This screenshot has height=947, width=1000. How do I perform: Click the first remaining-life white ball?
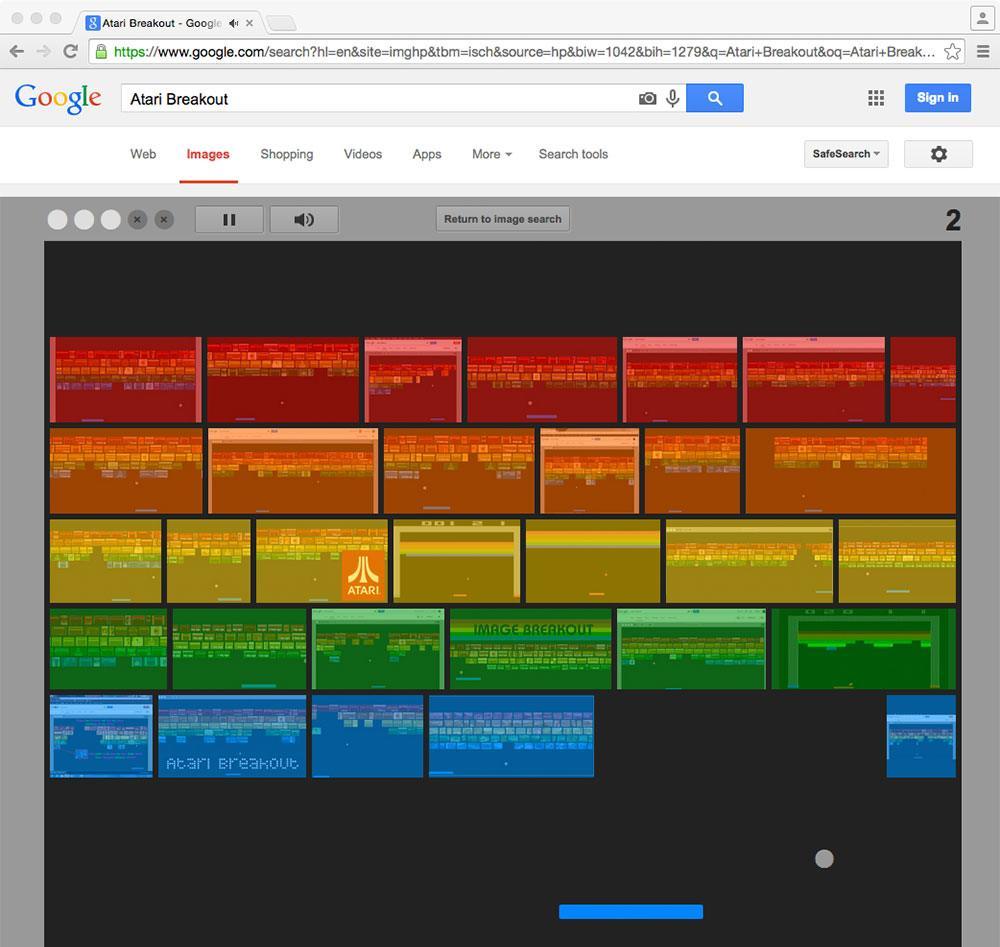point(57,219)
